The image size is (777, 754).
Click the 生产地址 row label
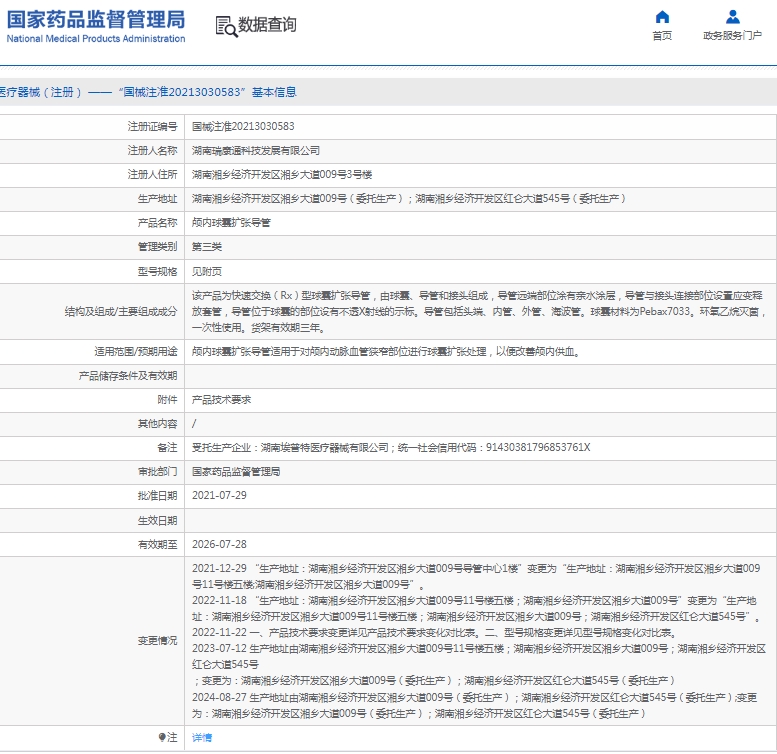tap(157, 199)
